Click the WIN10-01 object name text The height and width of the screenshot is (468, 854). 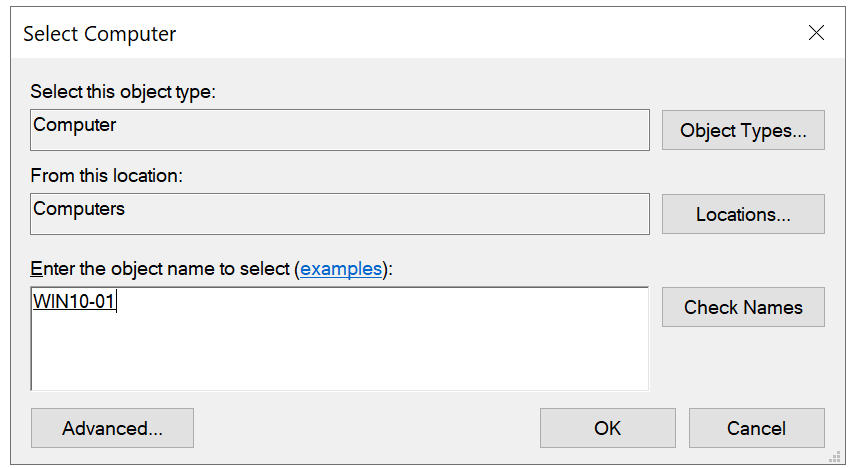pos(74,302)
